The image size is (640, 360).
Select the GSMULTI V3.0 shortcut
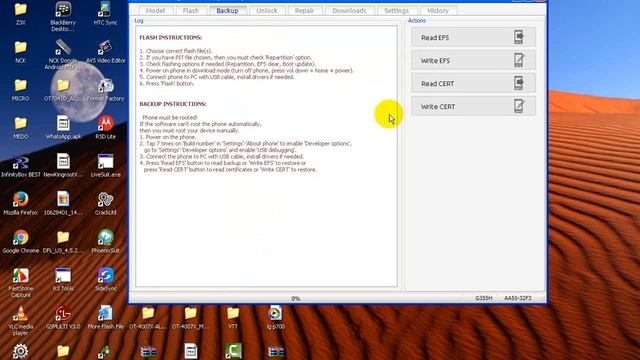click(63, 318)
